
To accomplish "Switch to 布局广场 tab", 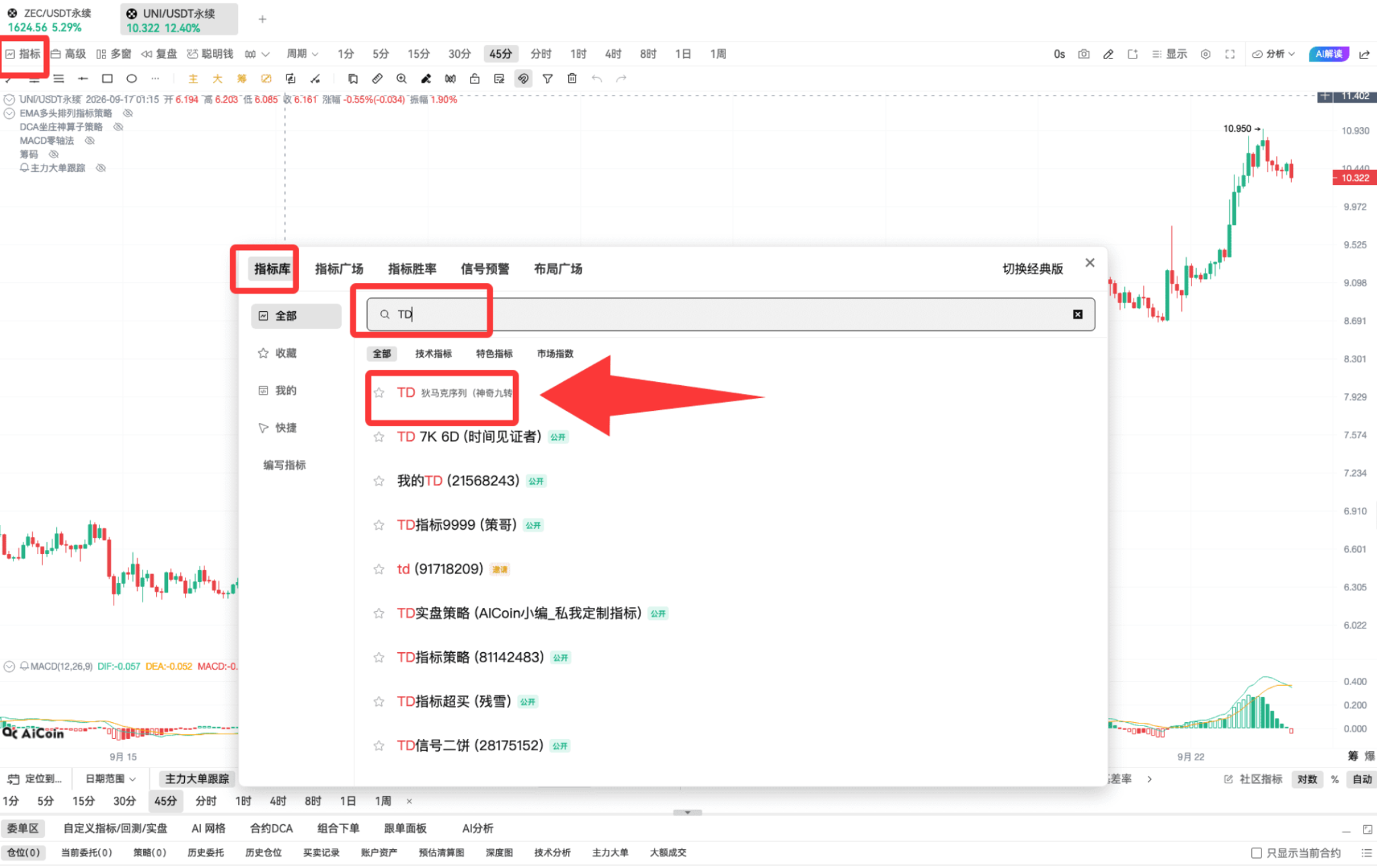I will click(558, 269).
